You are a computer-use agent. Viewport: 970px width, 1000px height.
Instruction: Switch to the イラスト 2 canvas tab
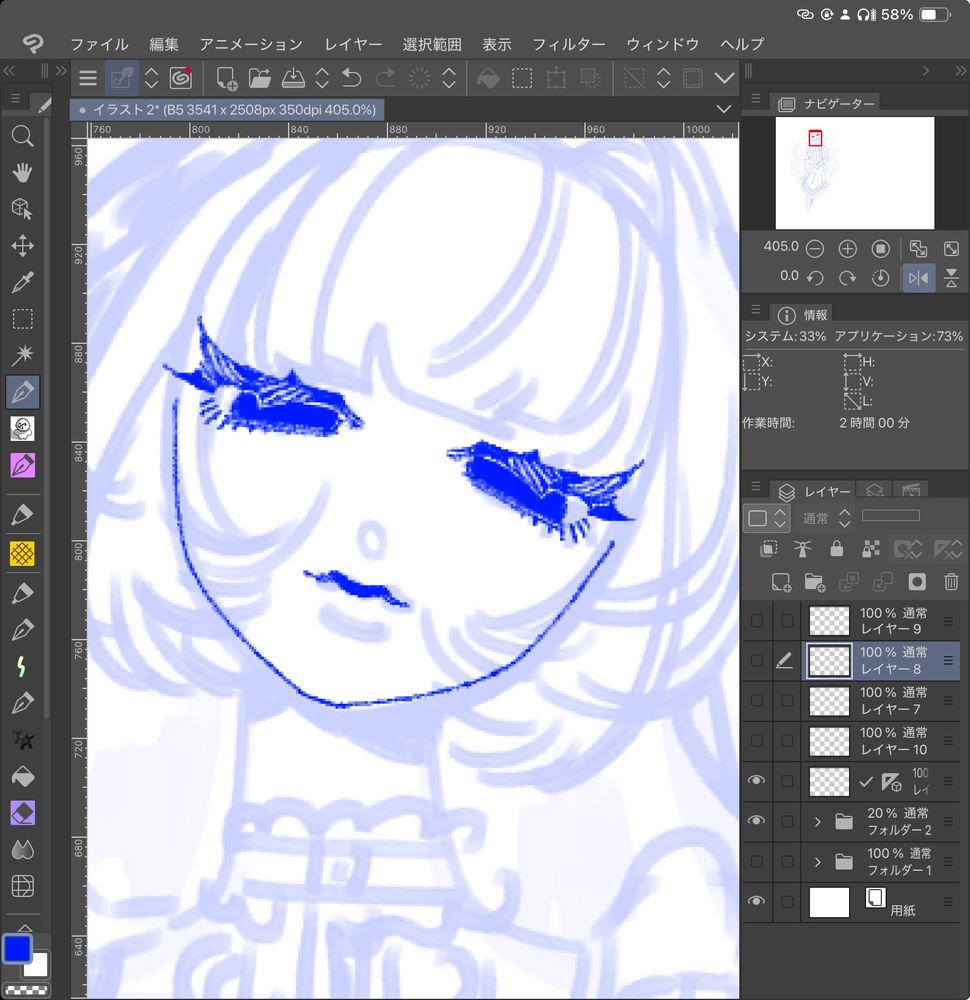pos(227,110)
